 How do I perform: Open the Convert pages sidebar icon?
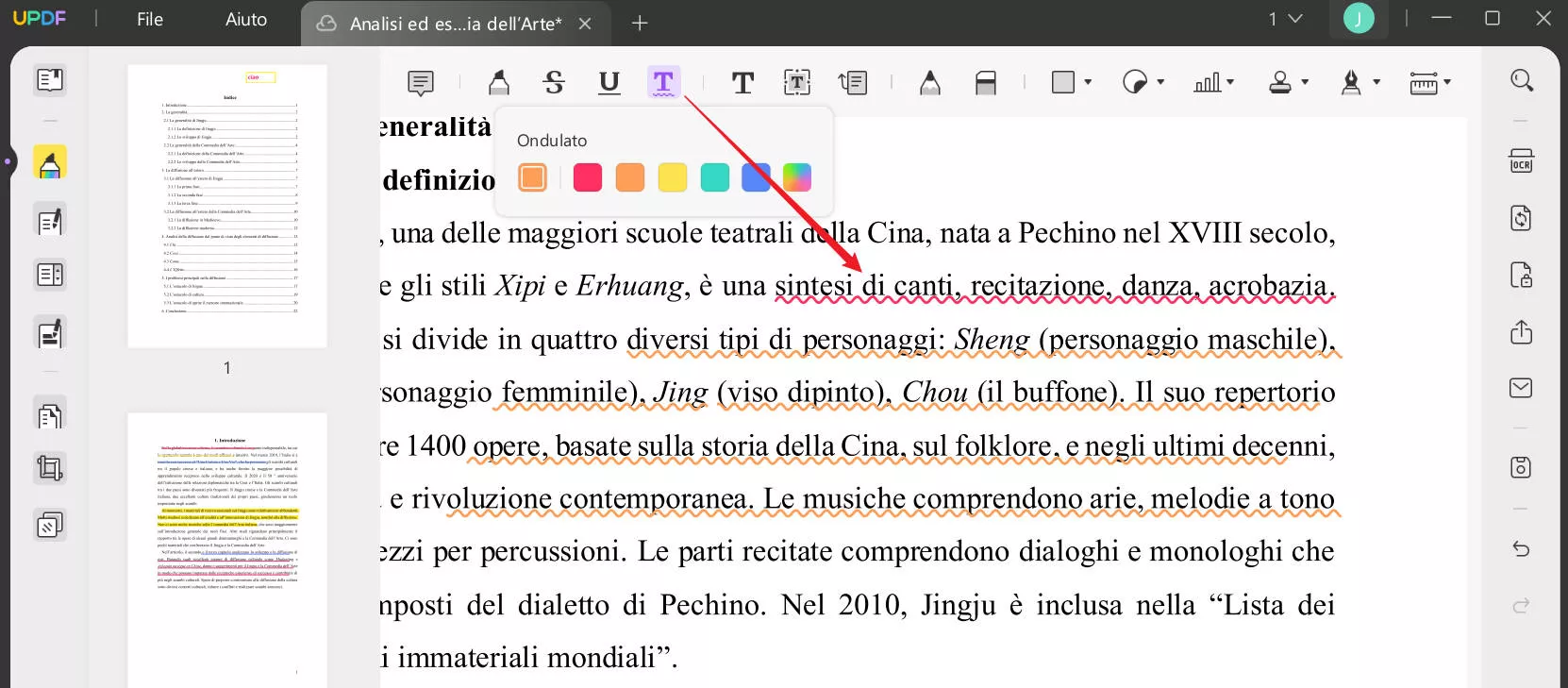click(x=50, y=414)
